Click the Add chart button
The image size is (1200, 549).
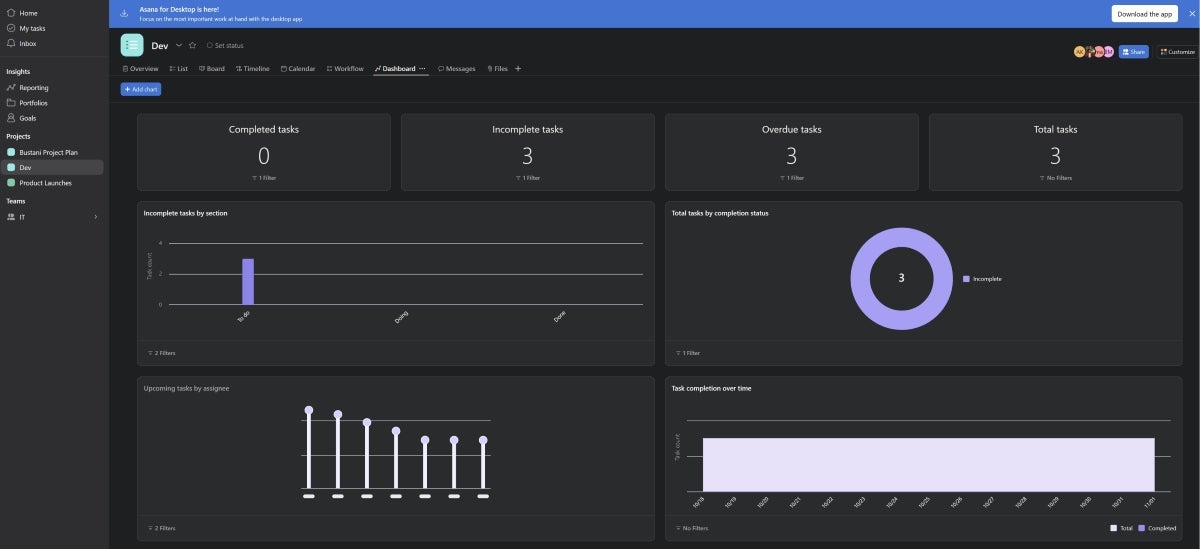click(141, 89)
